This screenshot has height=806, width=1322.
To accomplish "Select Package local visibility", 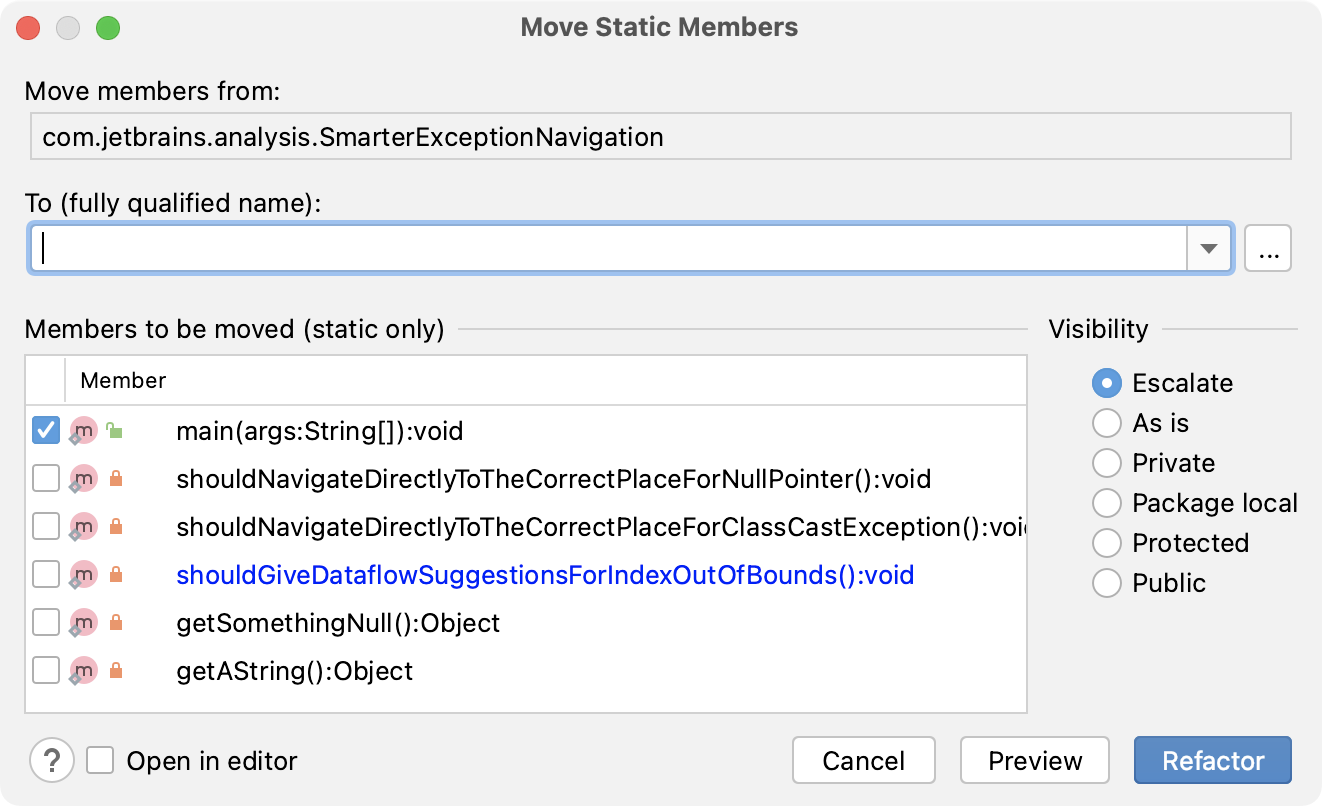I will click(x=1106, y=503).
